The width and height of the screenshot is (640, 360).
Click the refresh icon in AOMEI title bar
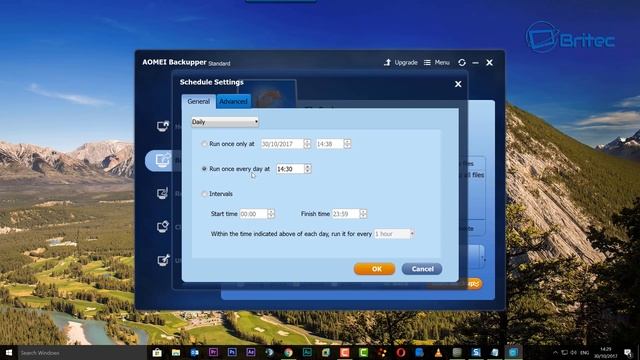[x=462, y=62]
